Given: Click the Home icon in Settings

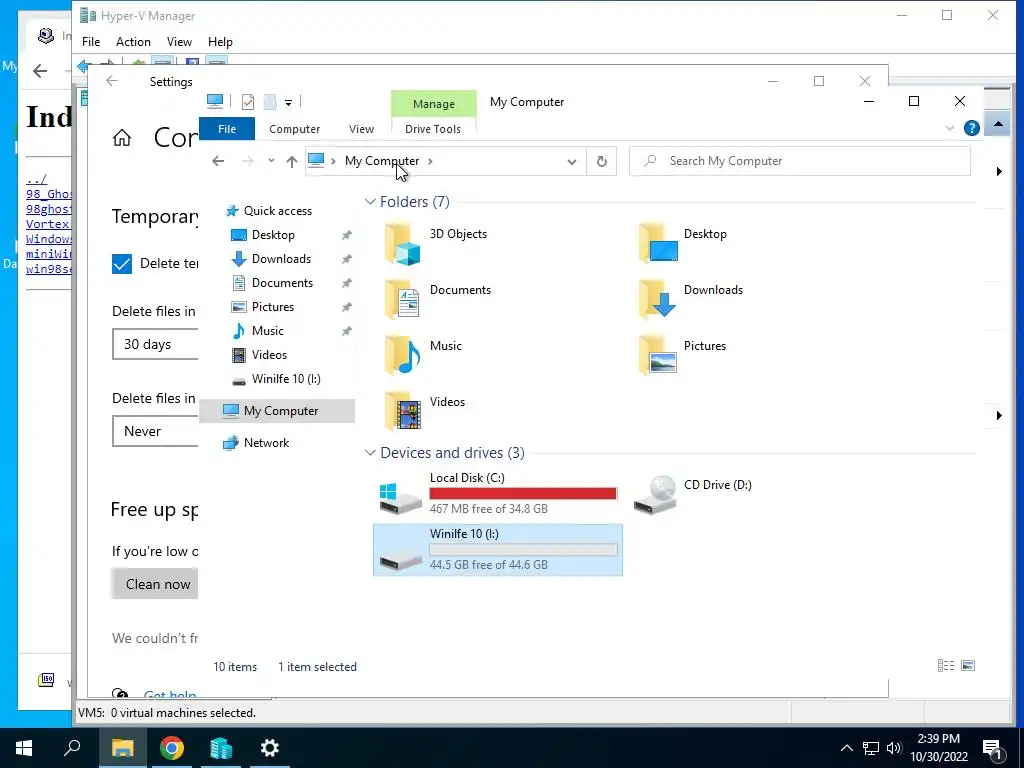Looking at the screenshot, I should (x=122, y=138).
